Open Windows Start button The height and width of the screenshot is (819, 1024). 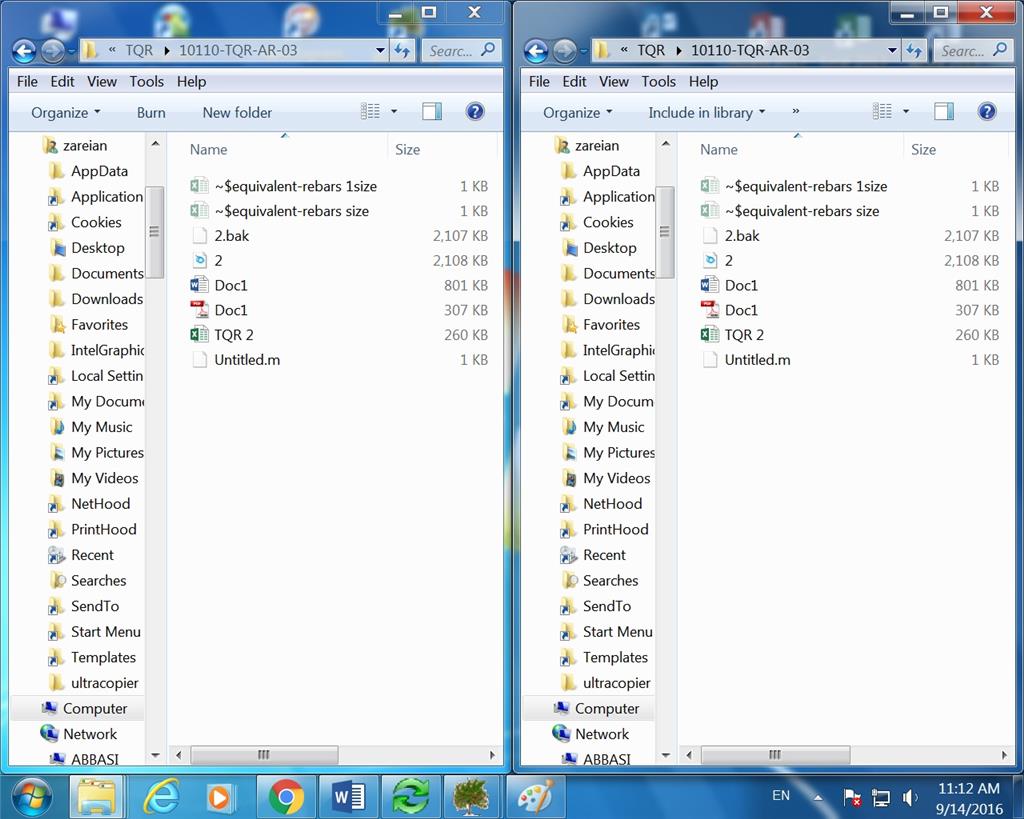[32, 797]
